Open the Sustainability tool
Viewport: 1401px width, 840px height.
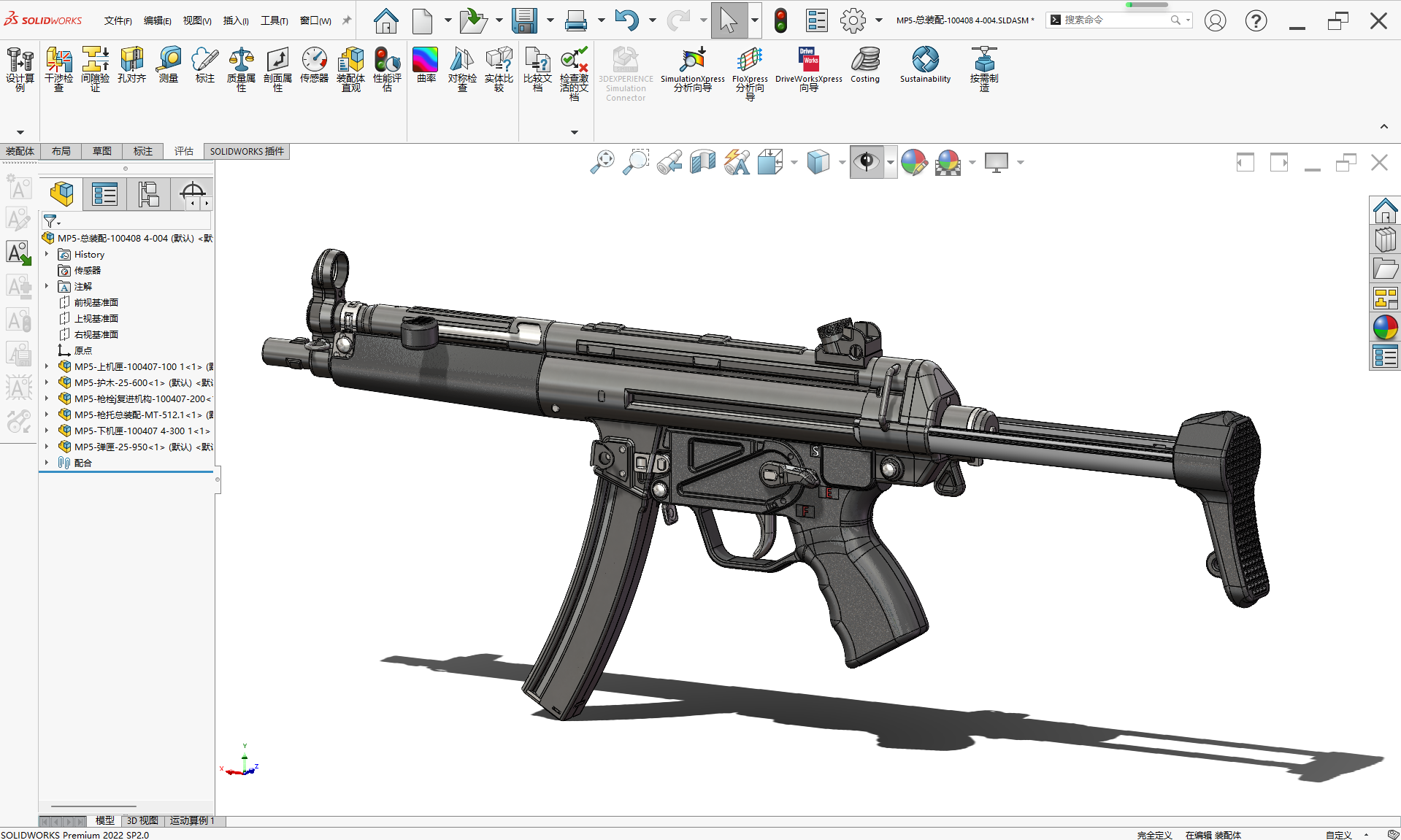[925, 66]
